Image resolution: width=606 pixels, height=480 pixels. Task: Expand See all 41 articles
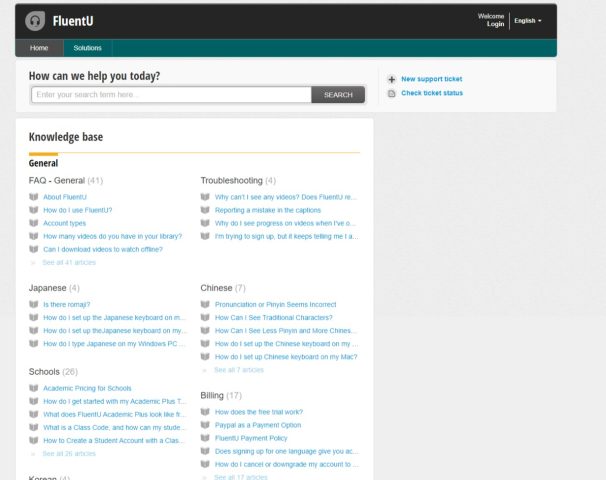pos(69,262)
